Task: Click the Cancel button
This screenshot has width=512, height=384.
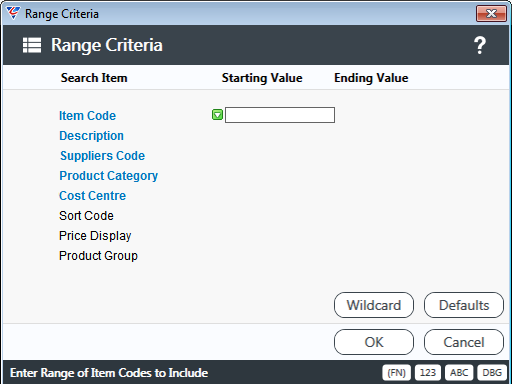Action: coord(464,342)
